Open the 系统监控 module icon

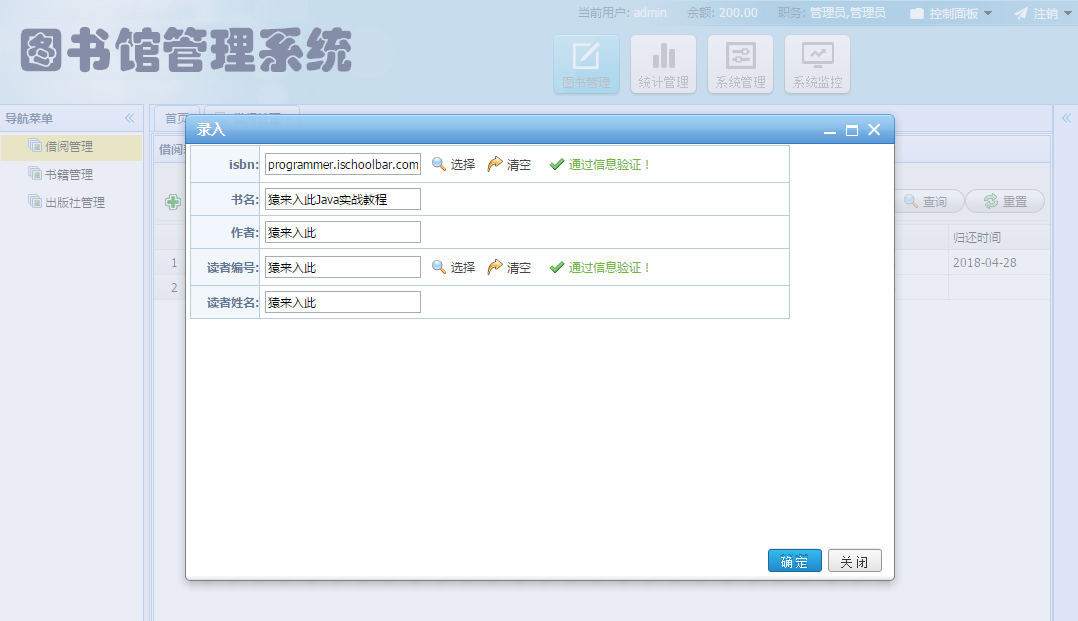pos(817,63)
